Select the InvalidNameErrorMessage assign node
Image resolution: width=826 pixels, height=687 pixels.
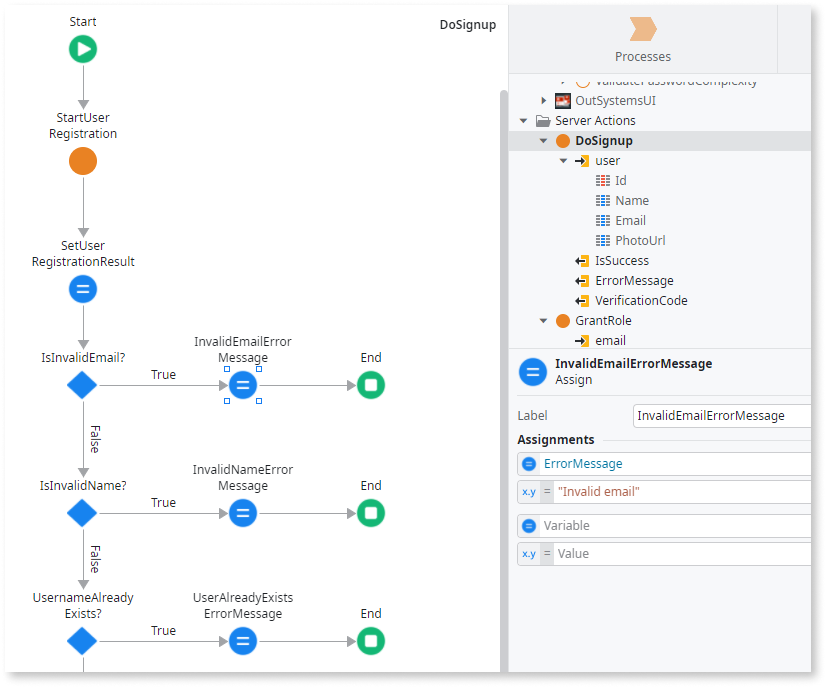(x=243, y=513)
